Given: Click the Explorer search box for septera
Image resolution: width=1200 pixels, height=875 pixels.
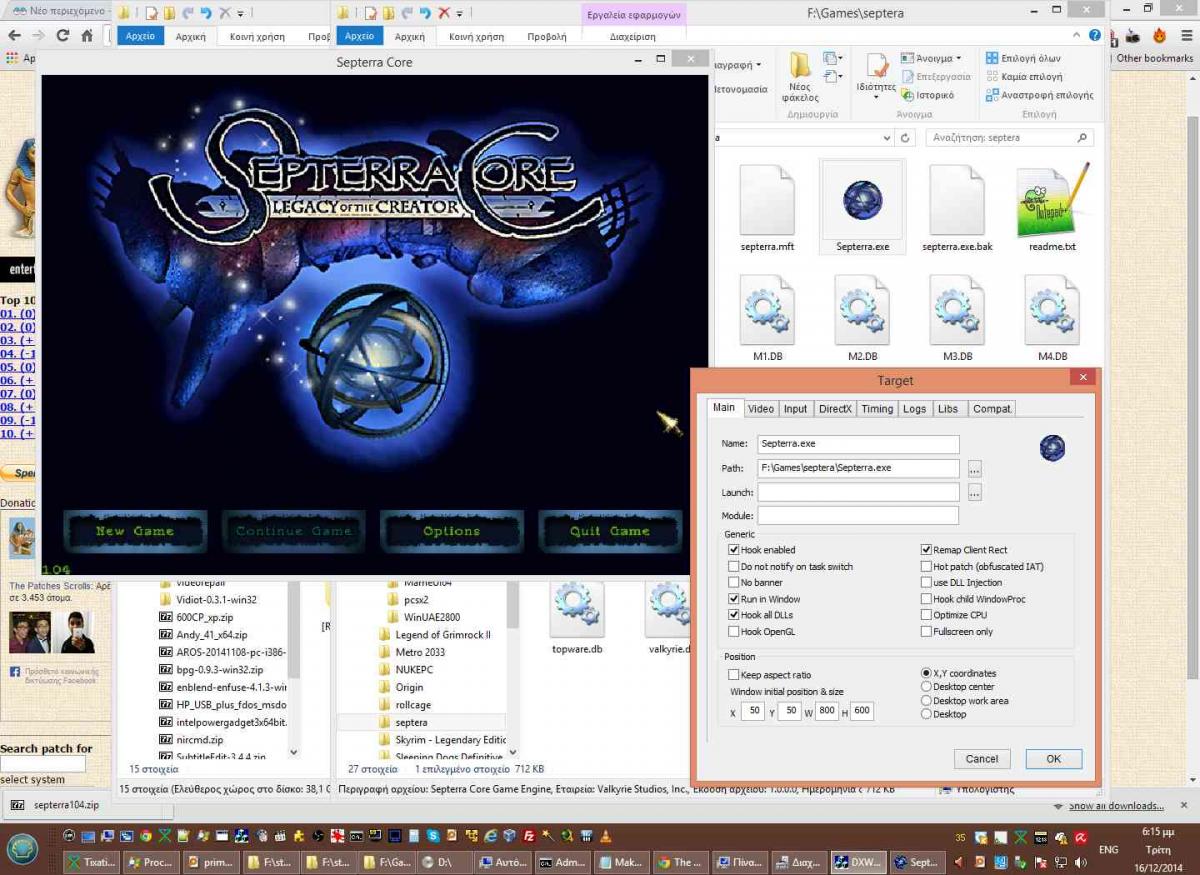Looking at the screenshot, I should (x=1009, y=138).
